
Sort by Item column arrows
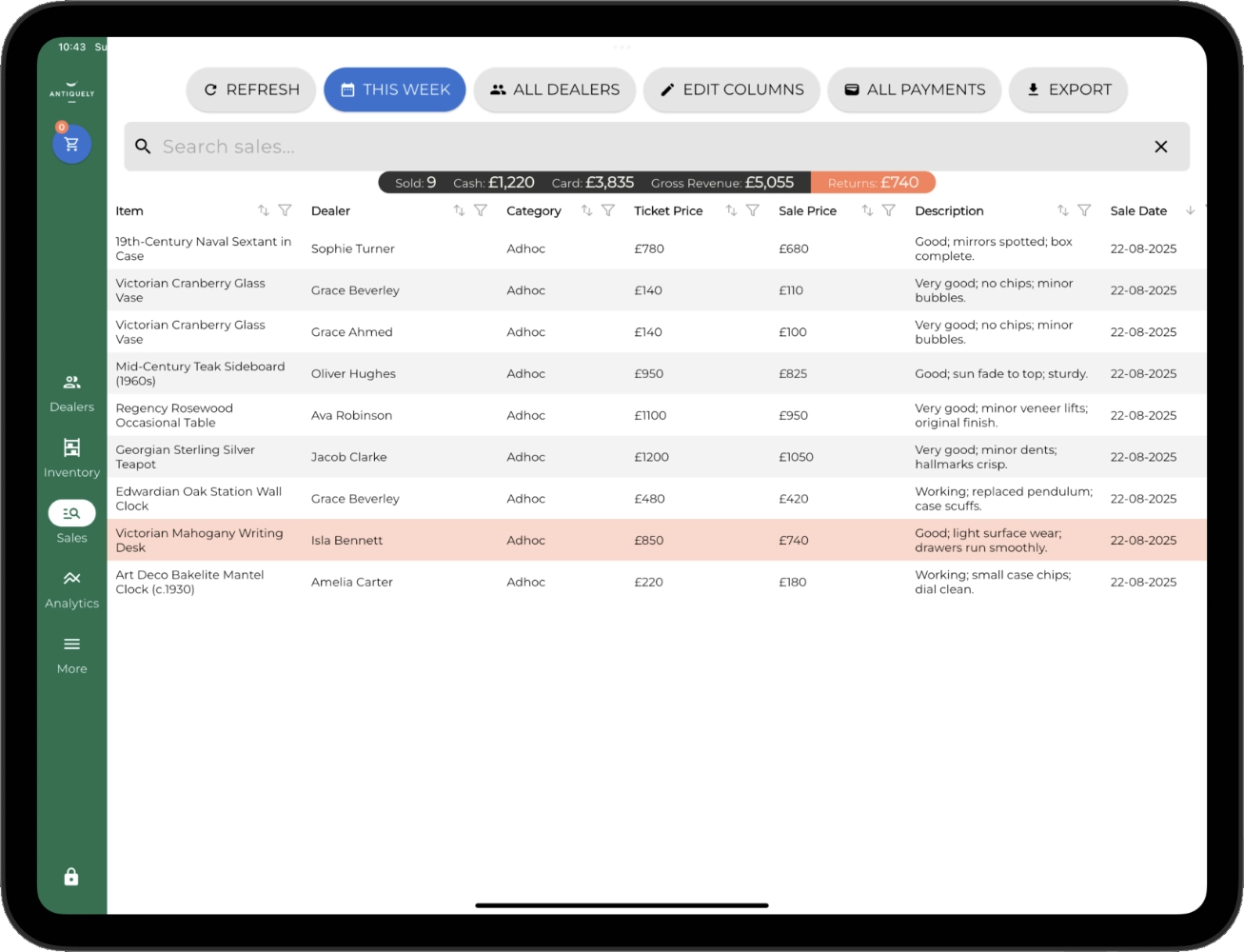tap(264, 210)
